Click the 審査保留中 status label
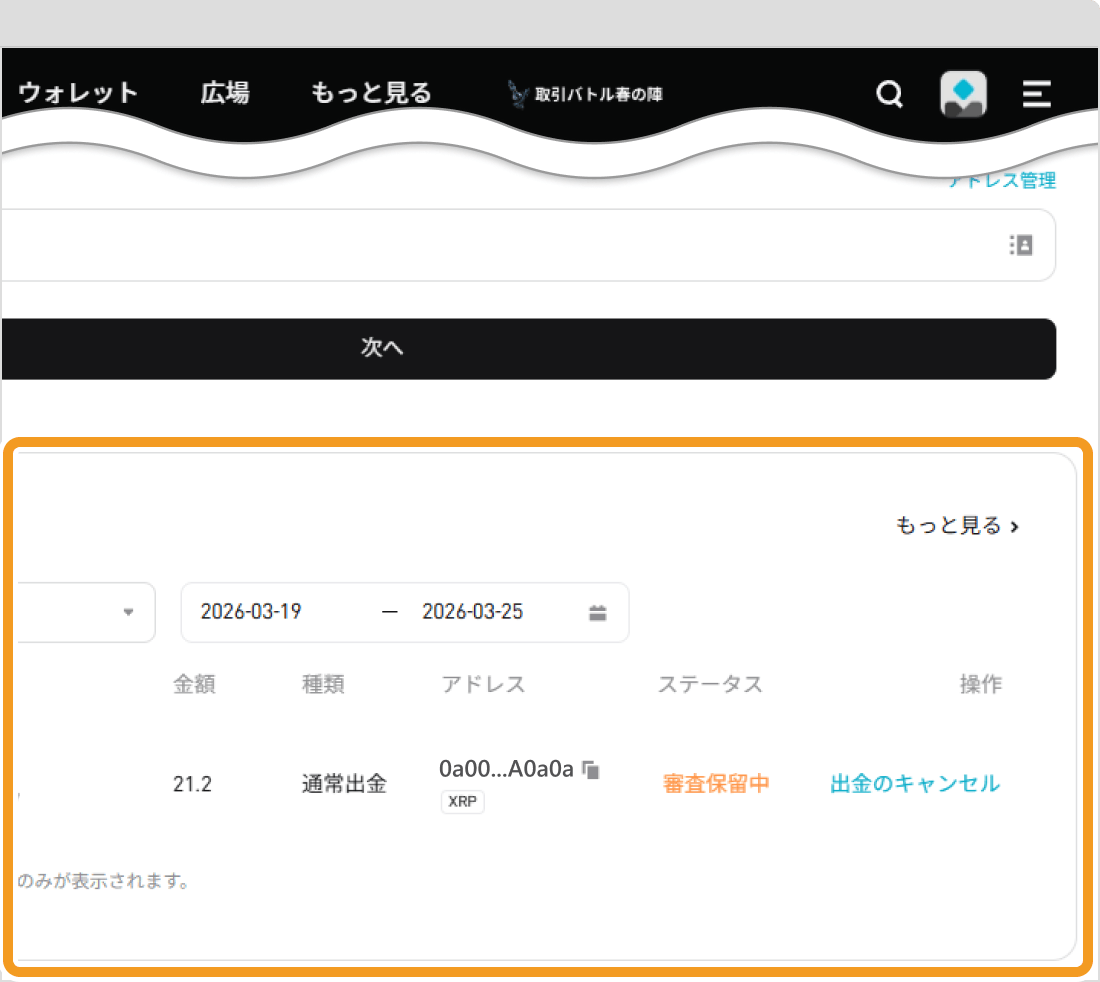 click(x=716, y=784)
